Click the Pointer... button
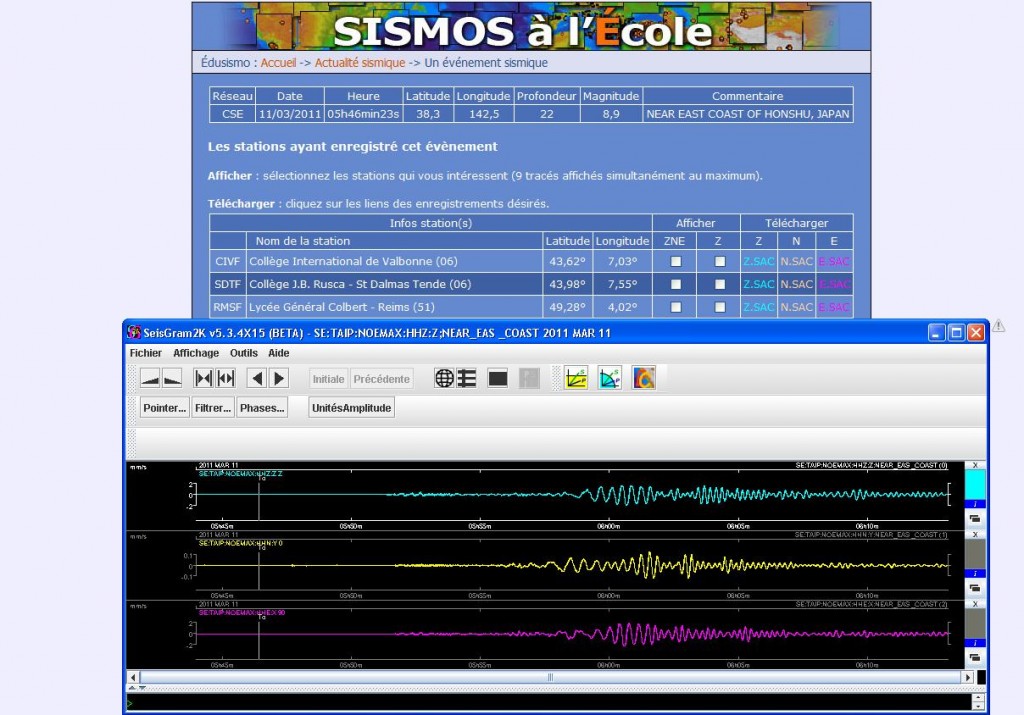This screenshot has height=715, width=1024. [x=165, y=408]
